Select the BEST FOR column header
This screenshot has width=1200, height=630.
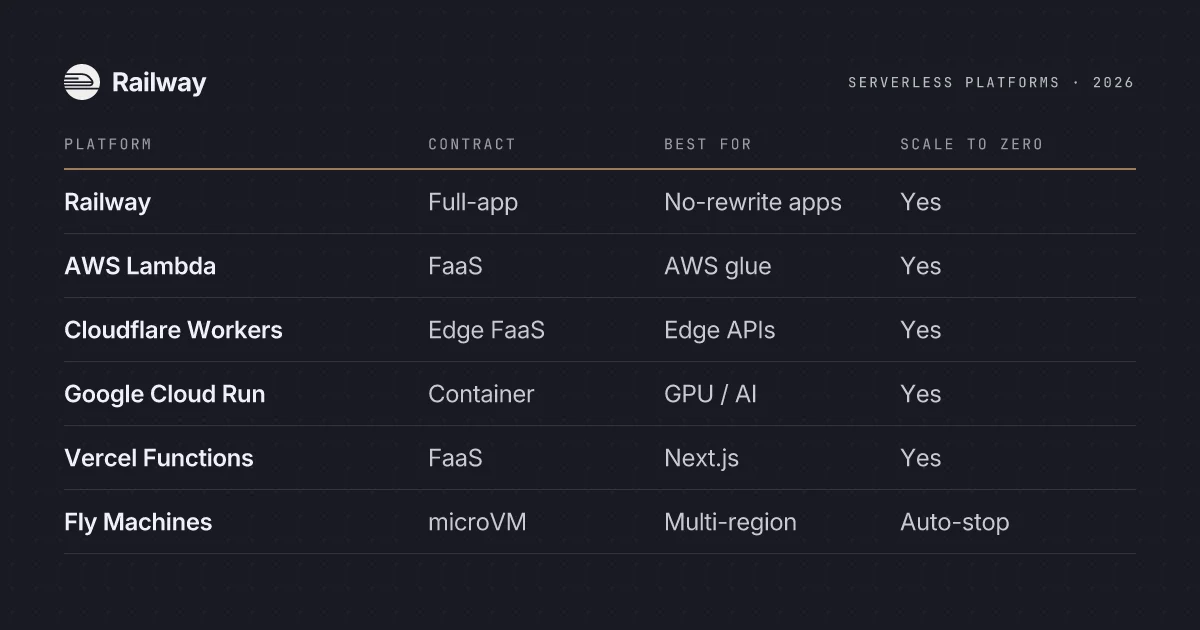coord(708,144)
